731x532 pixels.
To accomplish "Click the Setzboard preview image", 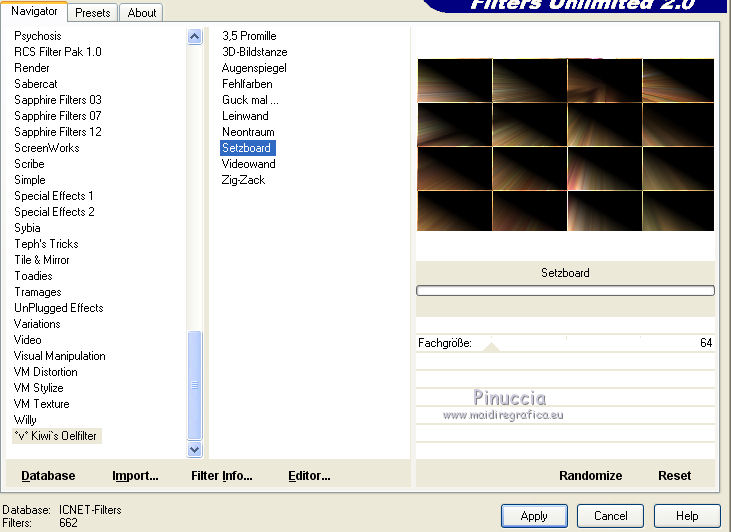I will [x=565, y=145].
